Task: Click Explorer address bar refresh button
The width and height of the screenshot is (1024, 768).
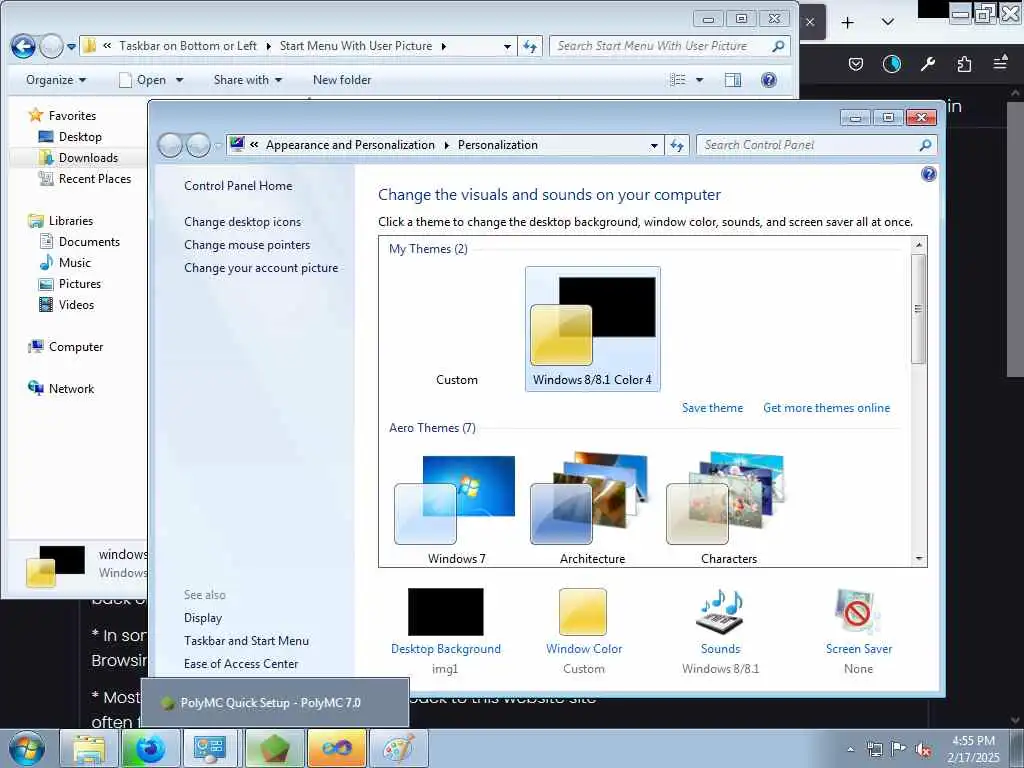Action: (x=530, y=46)
